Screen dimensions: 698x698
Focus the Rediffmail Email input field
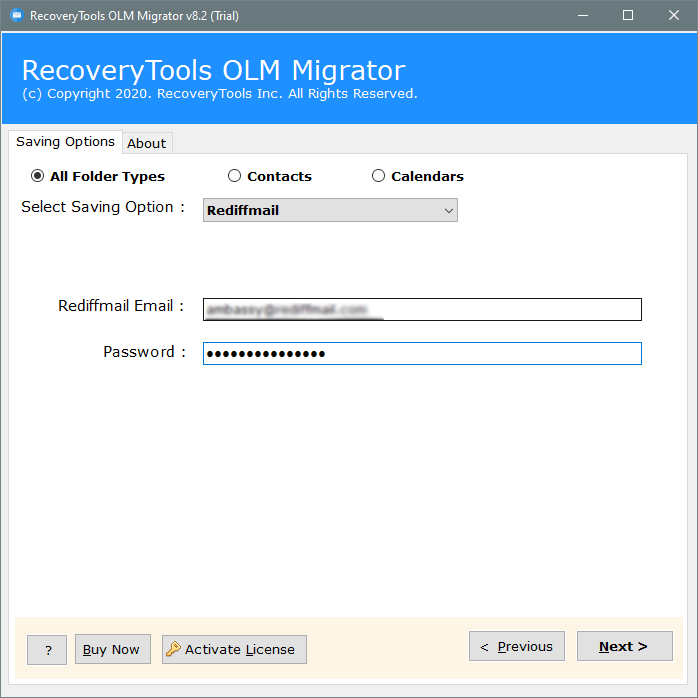coord(422,309)
